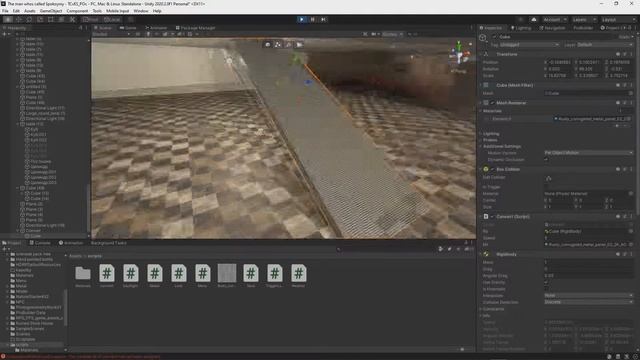
Task: Toggle the Is Kinematic checkbox
Action: click(547, 289)
